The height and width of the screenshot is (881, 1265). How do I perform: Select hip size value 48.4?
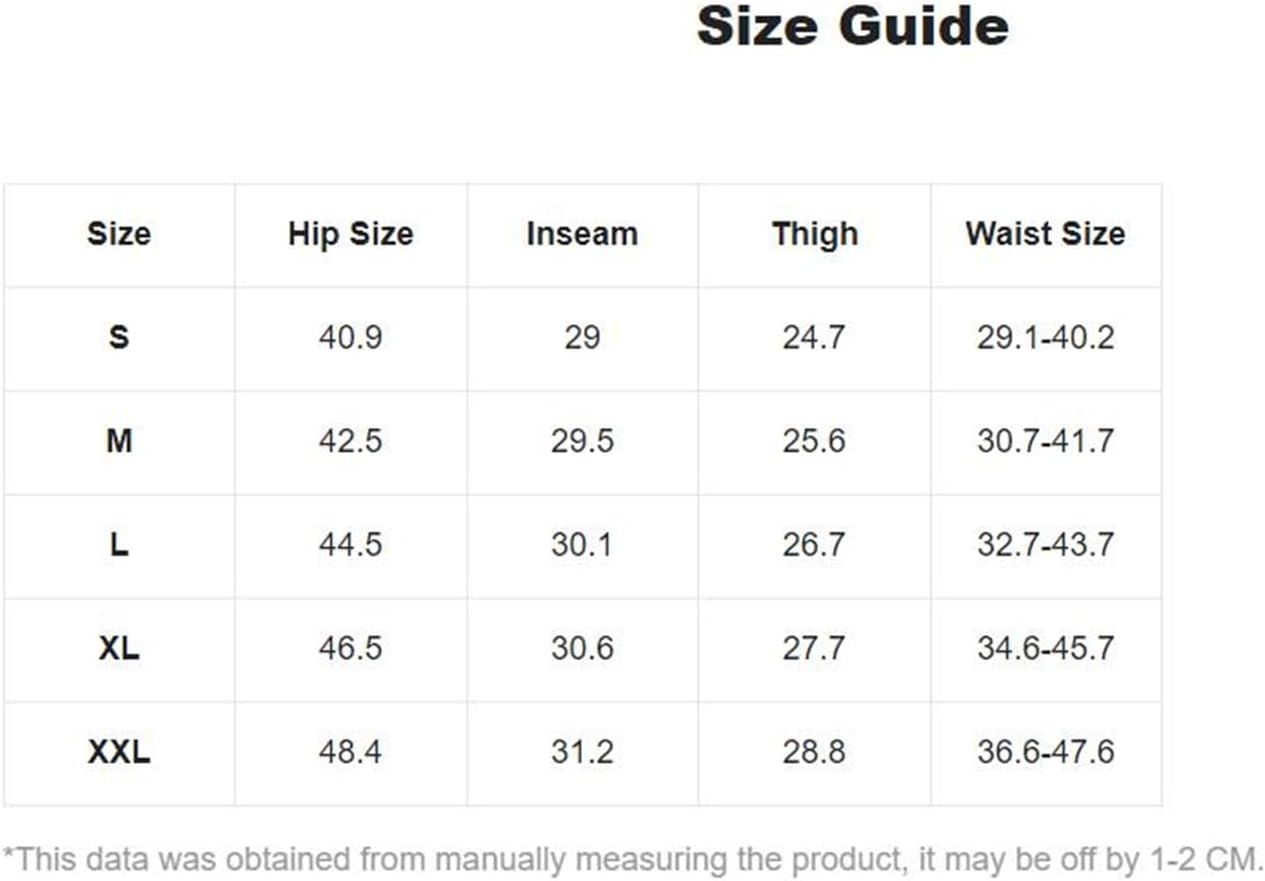click(350, 752)
